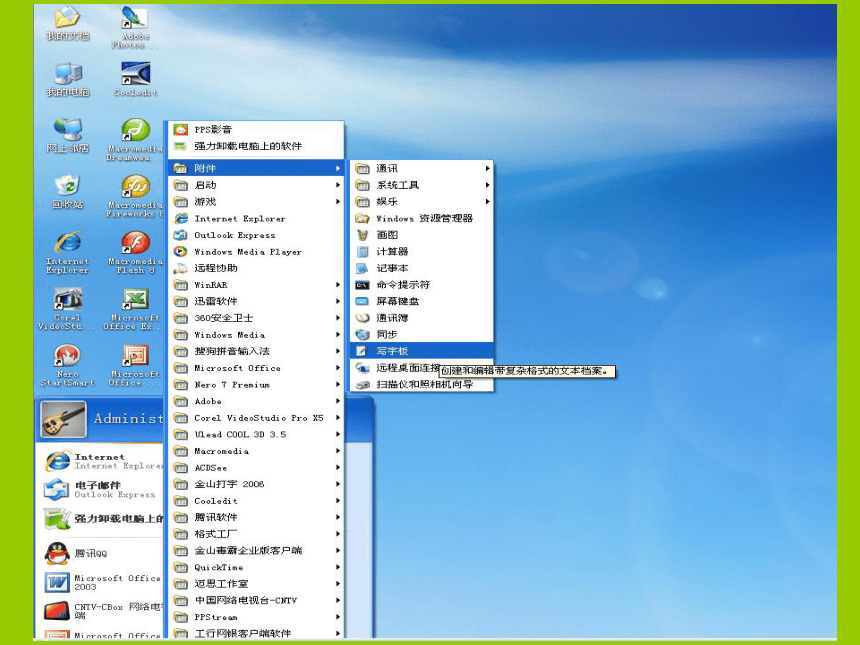Open Microsoft Office Word 2003 in Start menu

[x=103, y=582]
